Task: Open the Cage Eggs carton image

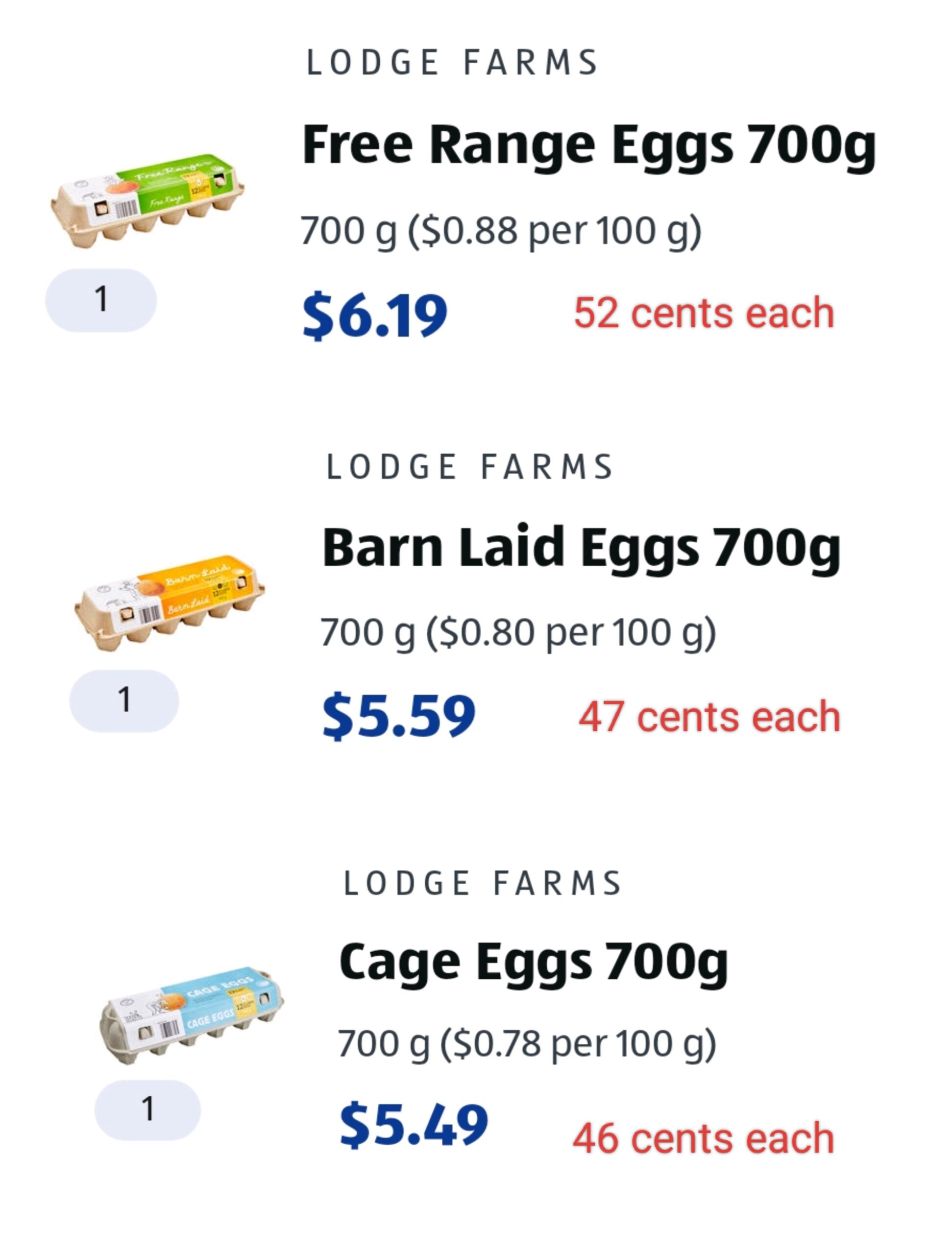Action: click(192, 1015)
